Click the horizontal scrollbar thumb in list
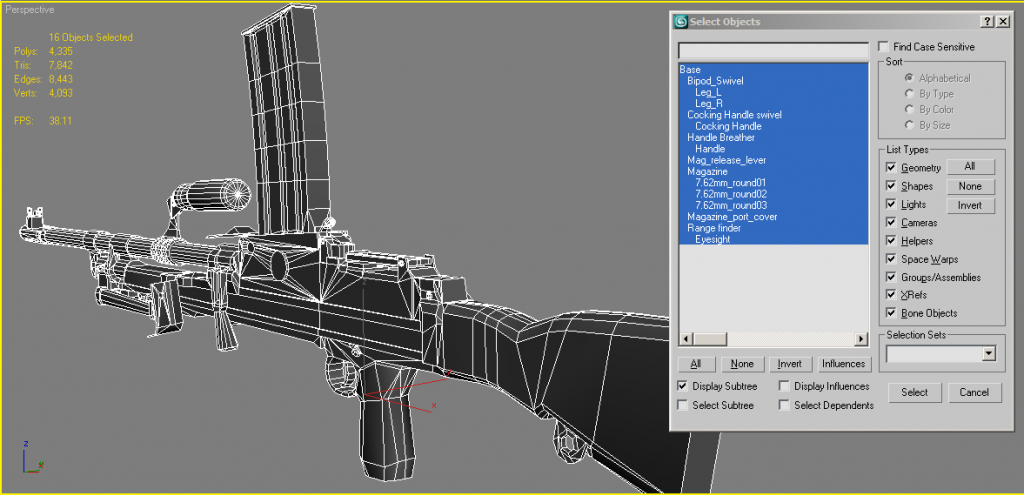 pyautogui.click(x=734, y=338)
